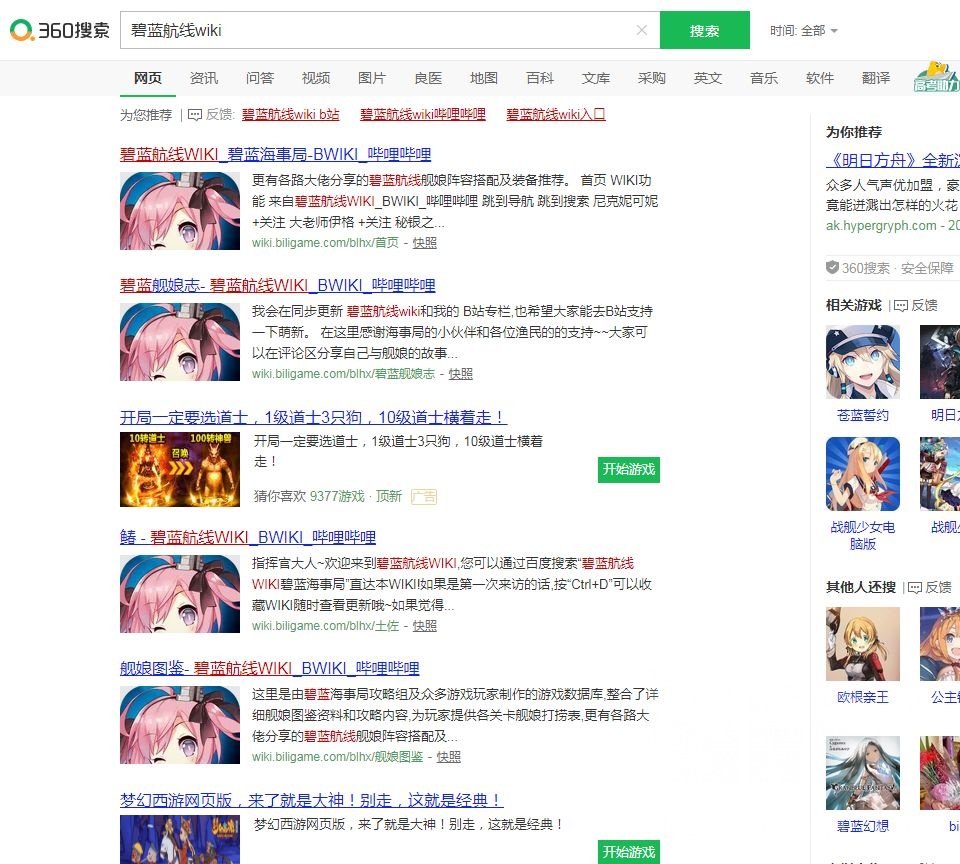Click the green 搜索 button
This screenshot has height=864, width=960.
click(703, 31)
